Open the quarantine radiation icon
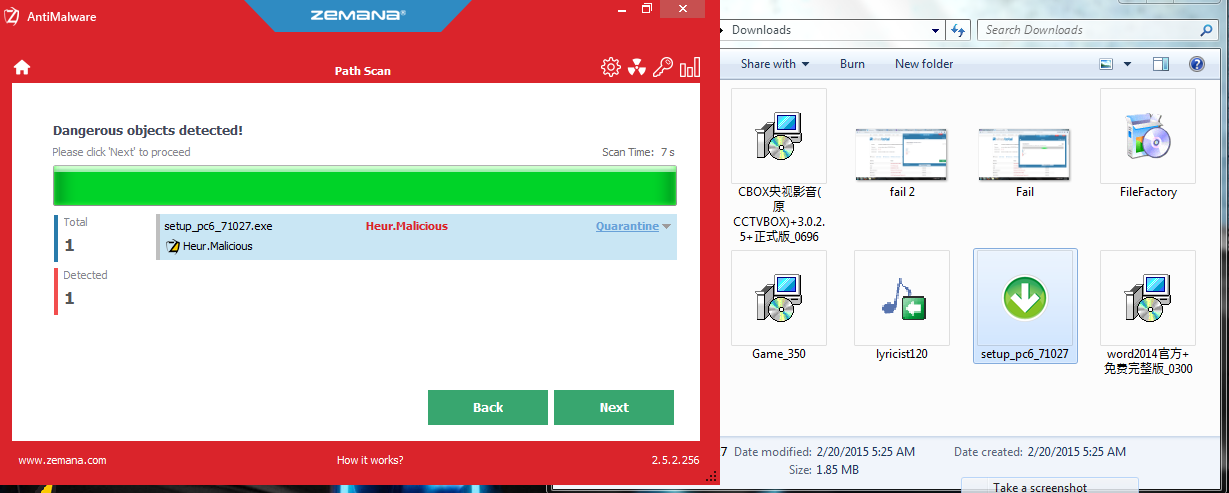 pos(637,68)
